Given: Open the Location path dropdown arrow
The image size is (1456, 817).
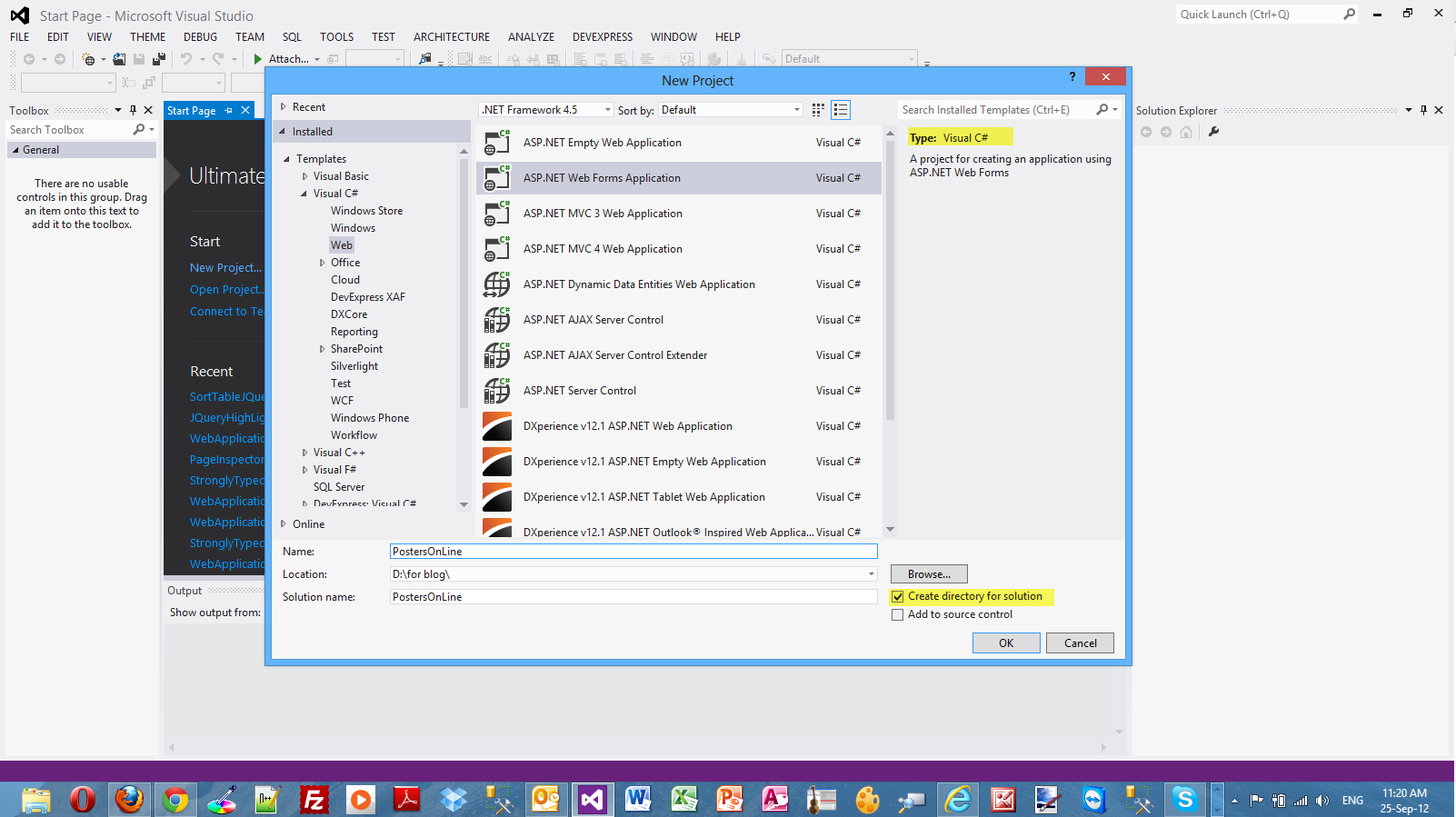Looking at the screenshot, I should click(x=871, y=574).
